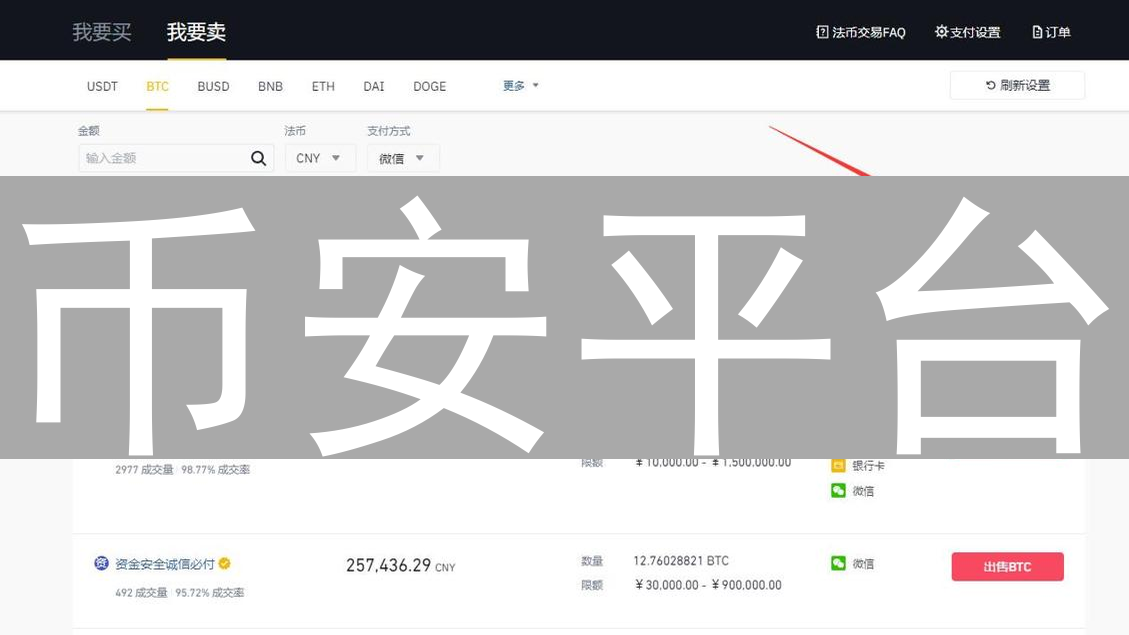
Task: Click WeChat icon below 银行卡
Action: pos(838,490)
